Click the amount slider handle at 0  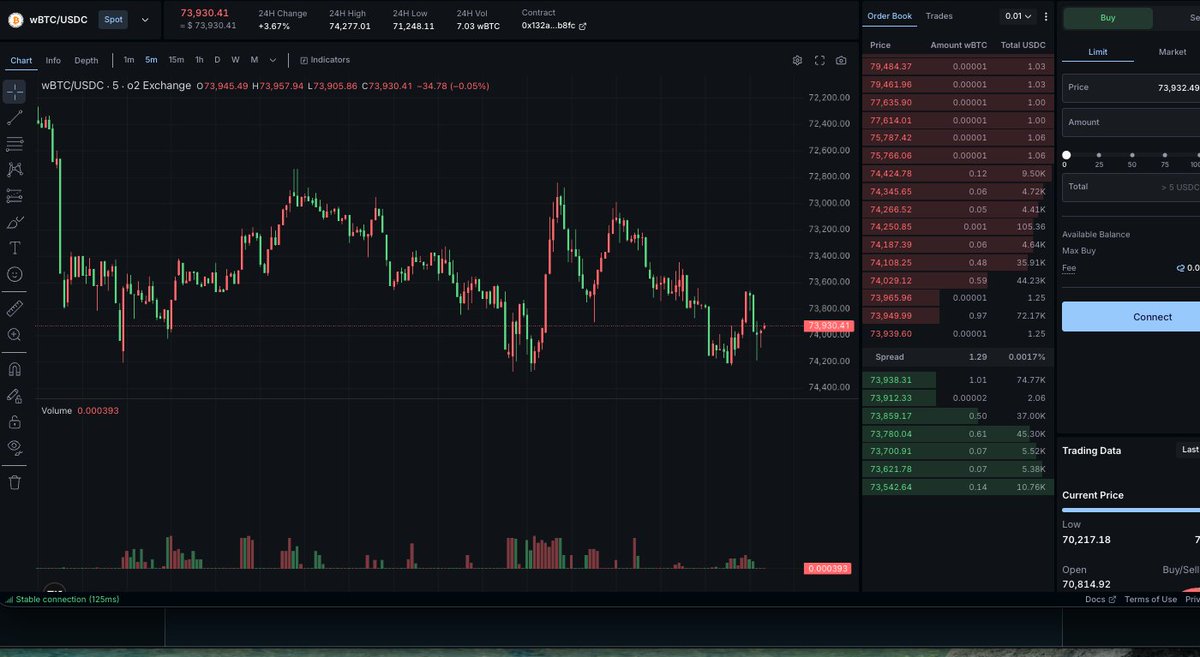click(1066, 155)
